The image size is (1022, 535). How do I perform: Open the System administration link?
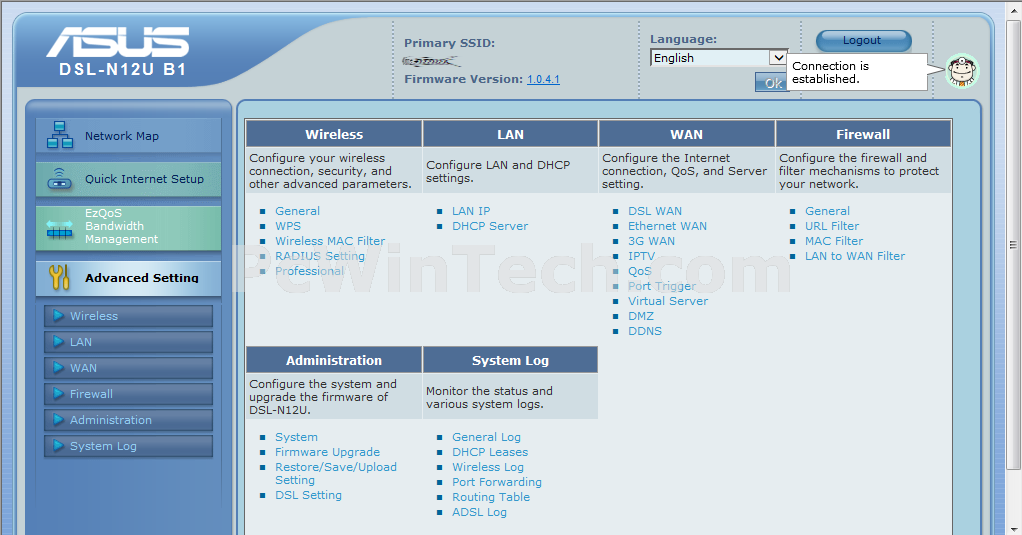coord(297,437)
